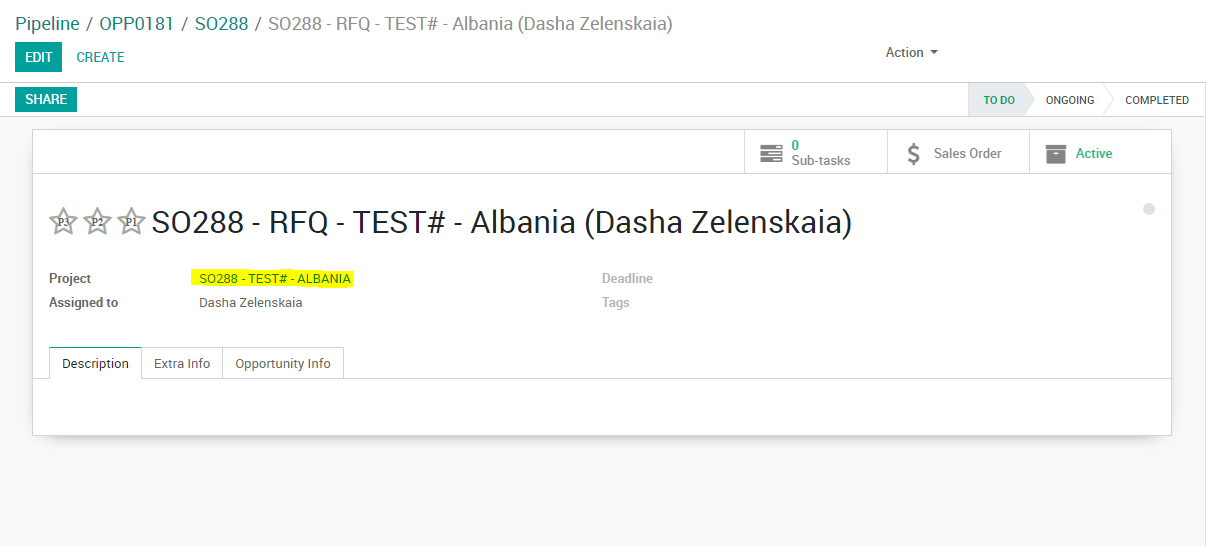Select the Description tab

[x=95, y=363]
